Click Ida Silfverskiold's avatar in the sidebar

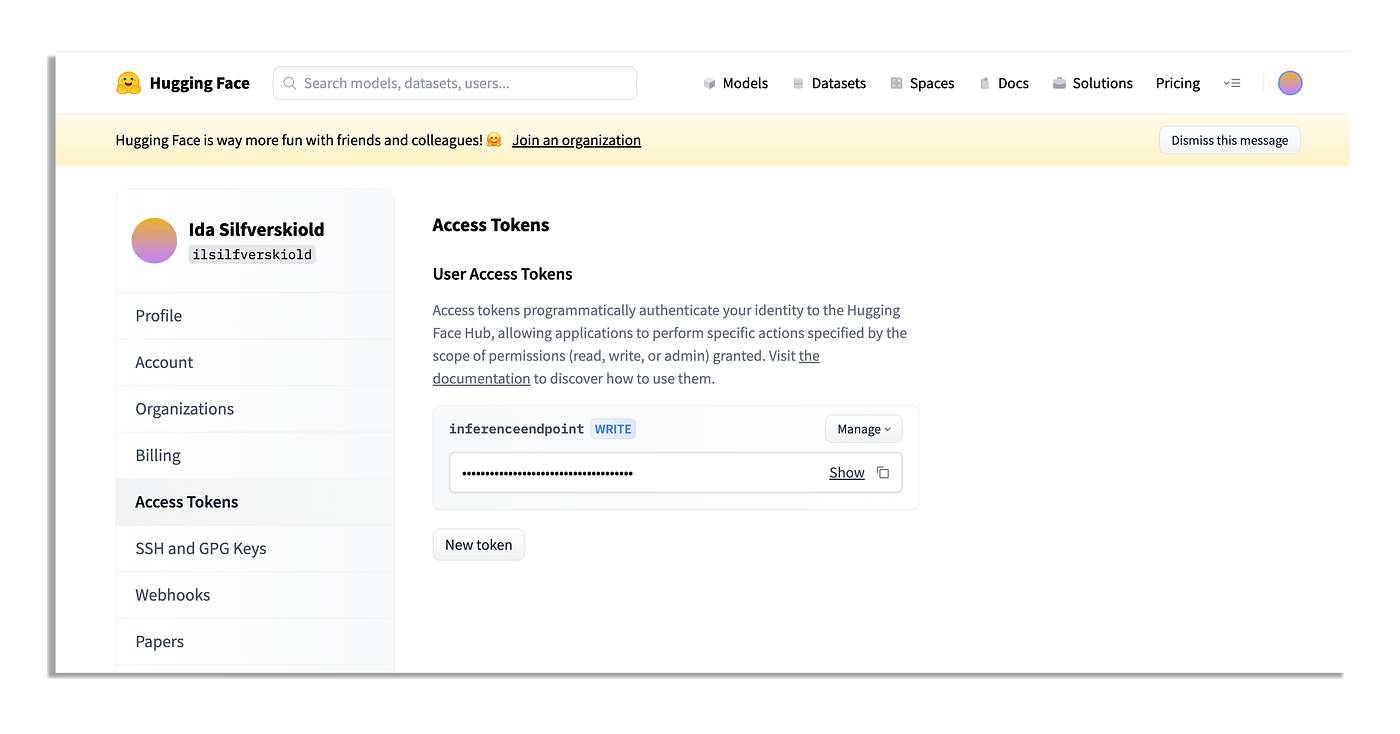(154, 240)
